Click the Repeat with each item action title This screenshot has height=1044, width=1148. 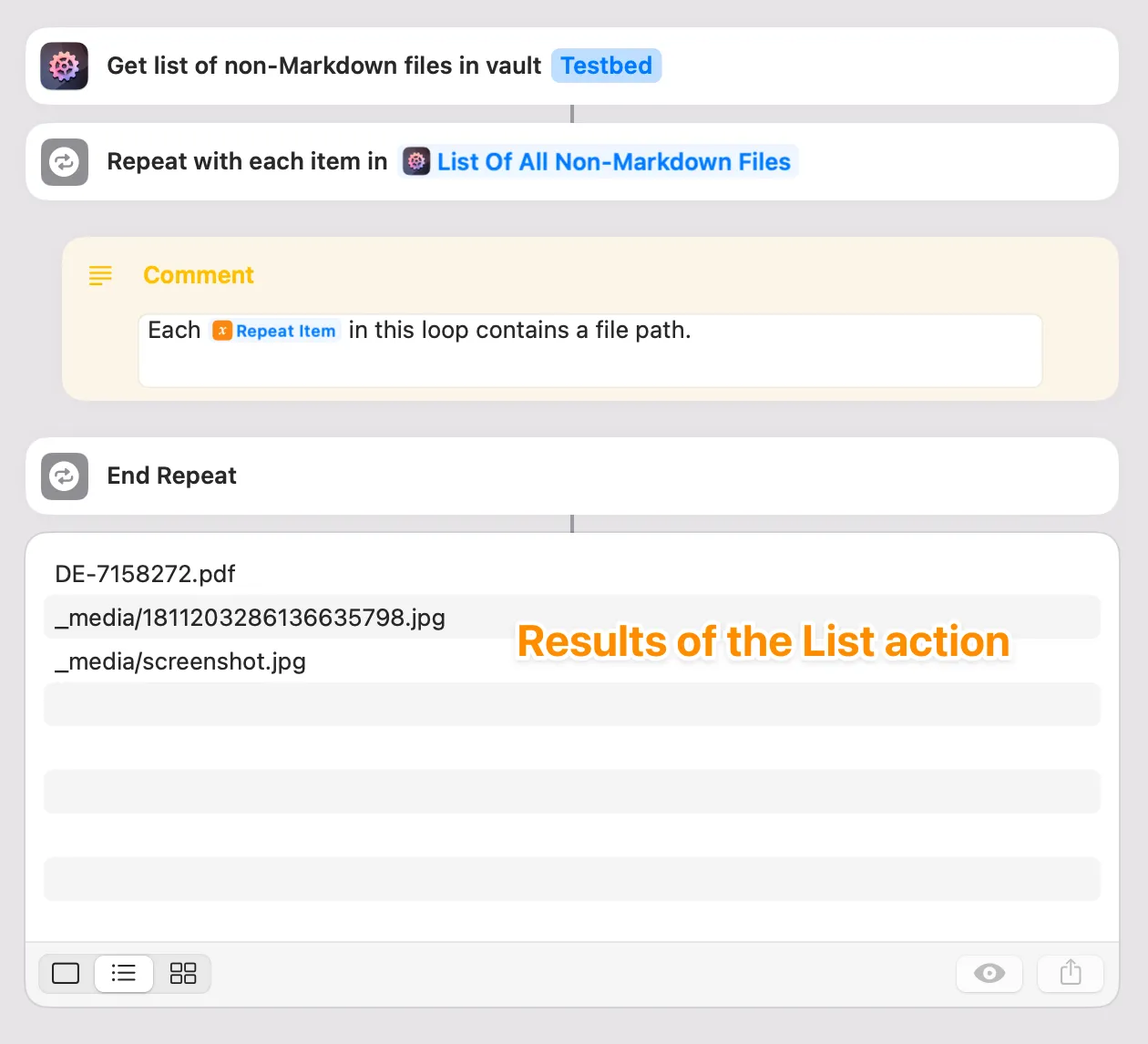(246, 161)
